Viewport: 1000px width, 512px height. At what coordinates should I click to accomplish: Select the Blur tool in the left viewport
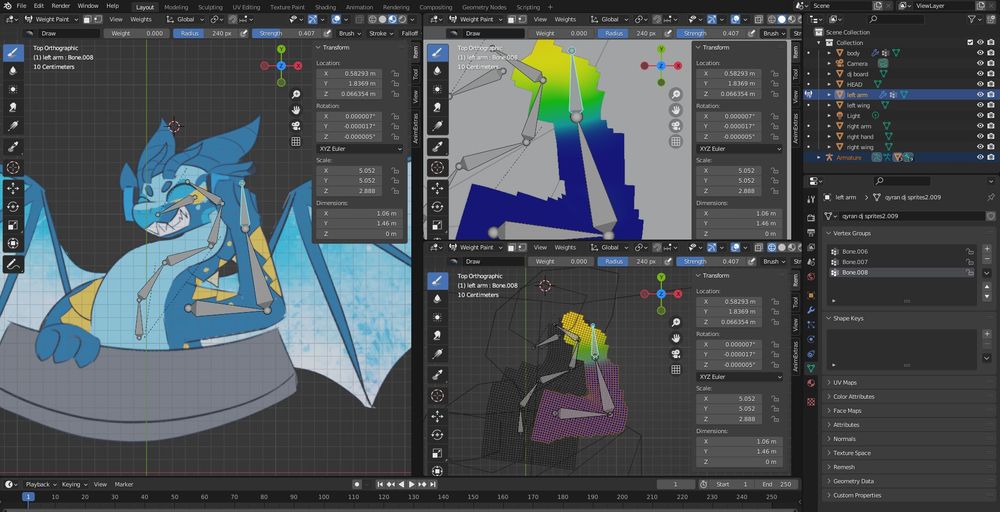(x=13, y=71)
